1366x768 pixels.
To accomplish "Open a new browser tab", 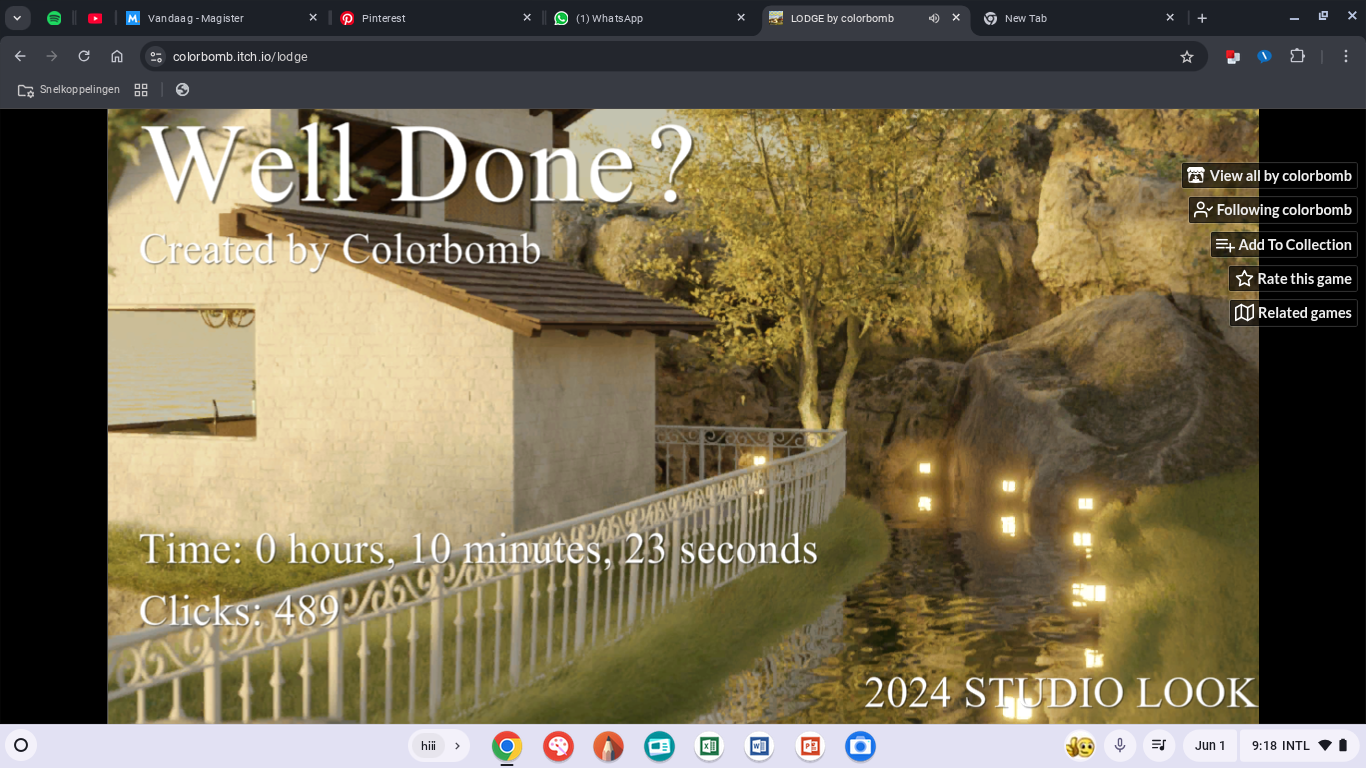I will tap(1202, 18).
